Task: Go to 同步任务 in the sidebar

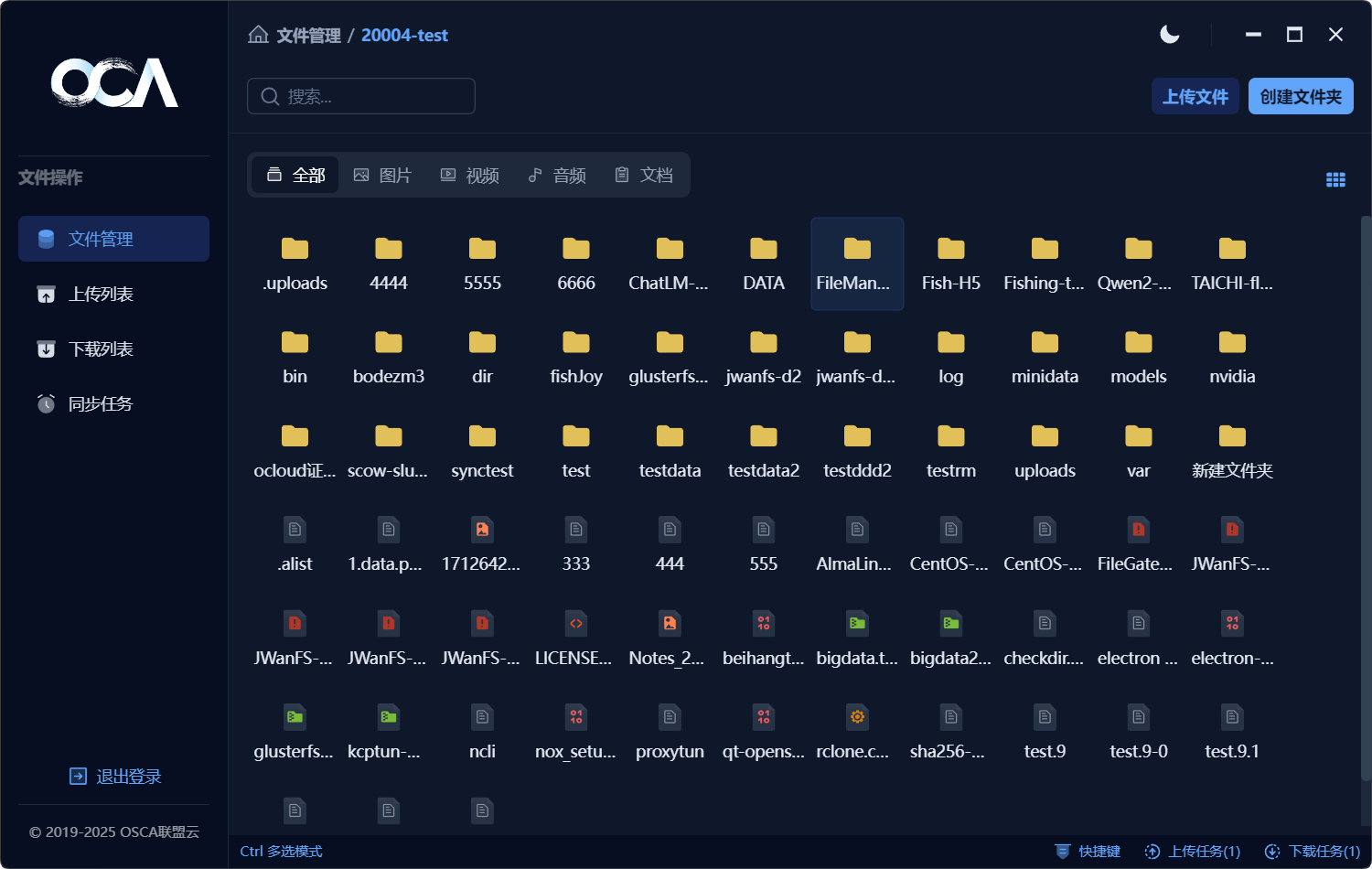Action: click(101, 403)
